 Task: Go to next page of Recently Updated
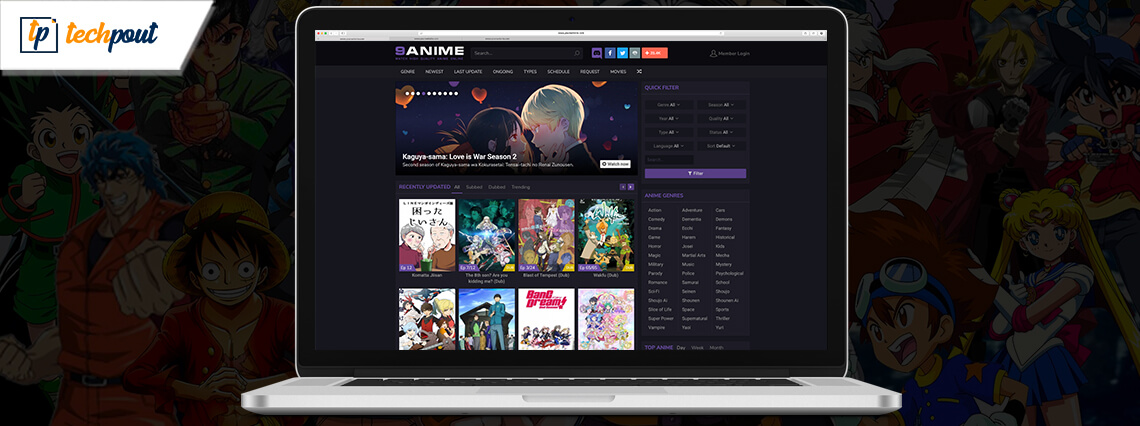pyautogui.click(x=631, y=187)
